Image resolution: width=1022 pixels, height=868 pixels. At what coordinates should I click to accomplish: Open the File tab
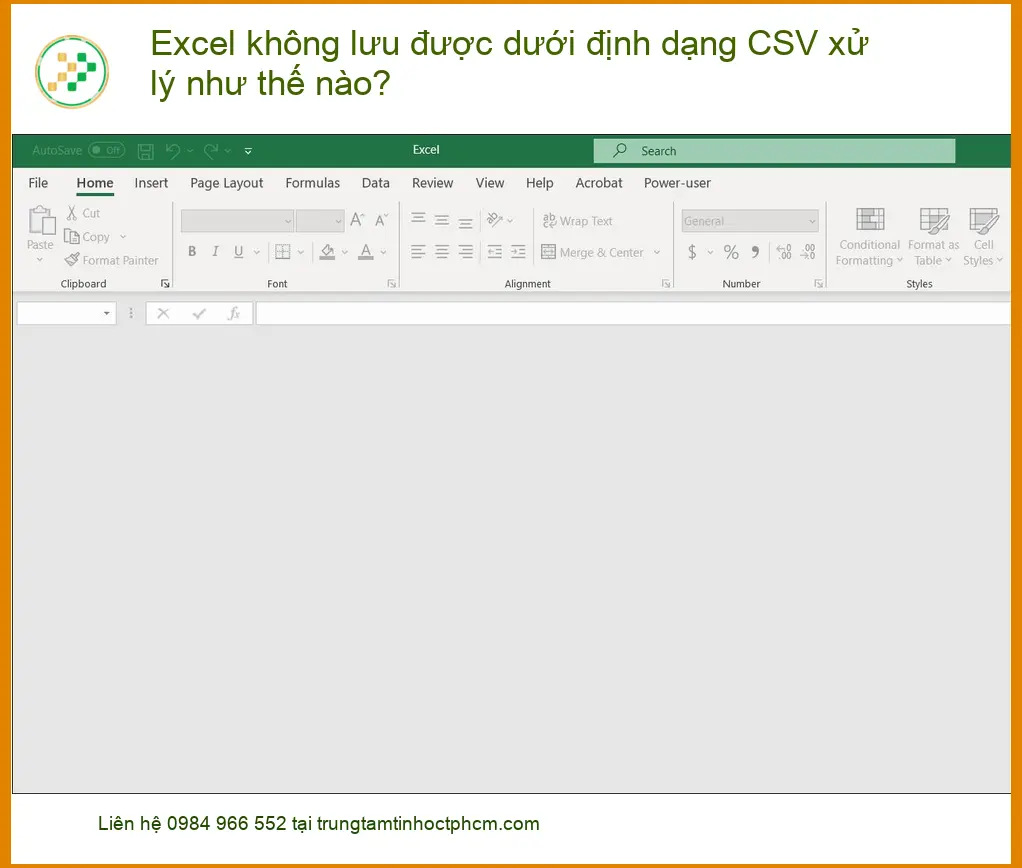click(x=38, y=183)
